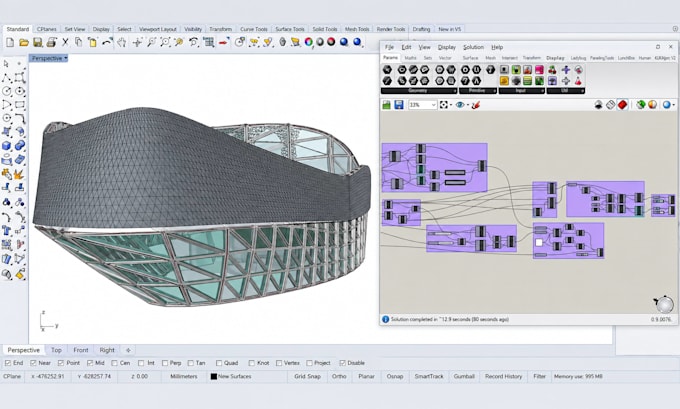Enable the Perp osnap checkbox
Image resolution: width=680 pixels, height=409 pixels.
pos(165,363)
